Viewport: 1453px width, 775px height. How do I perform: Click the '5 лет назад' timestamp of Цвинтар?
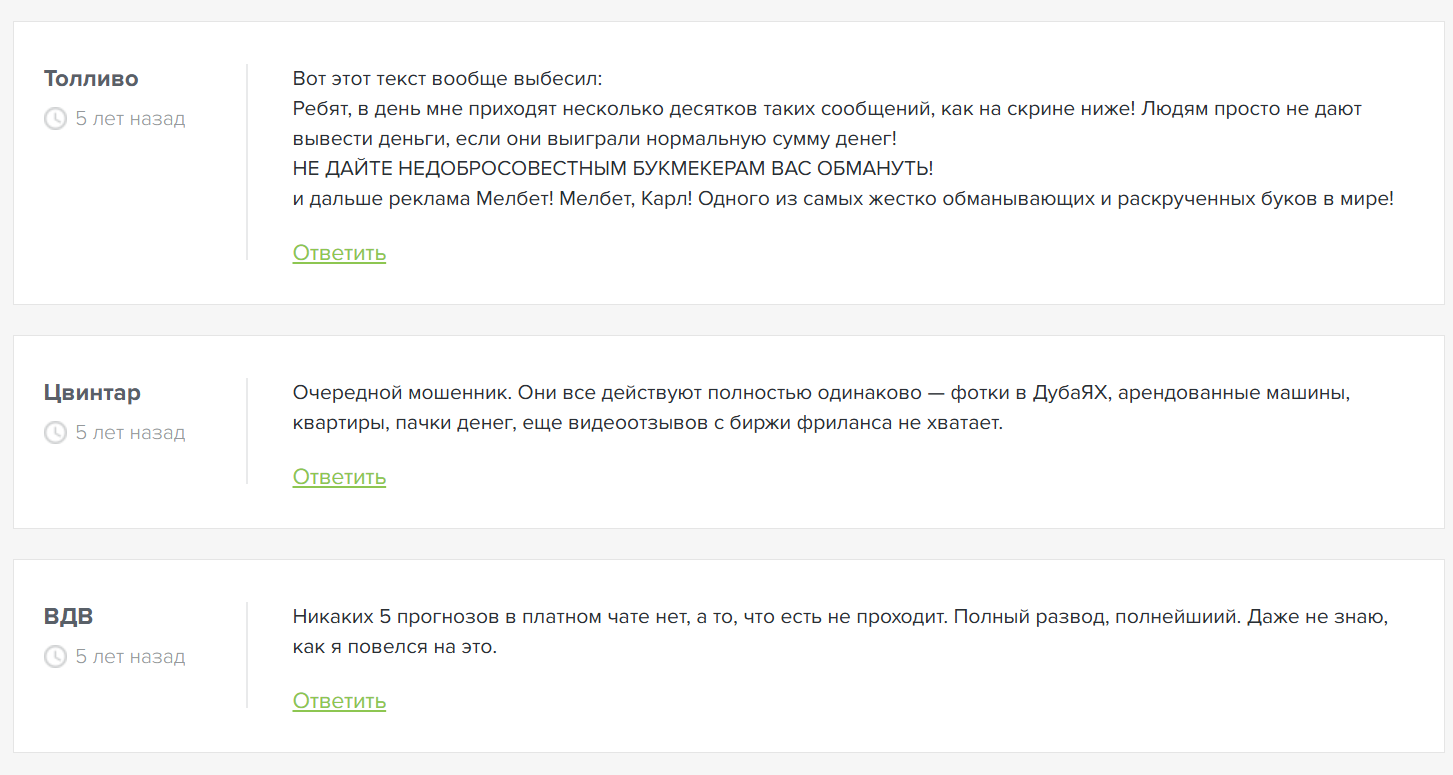pyautogui.click(x=130, y=433)
